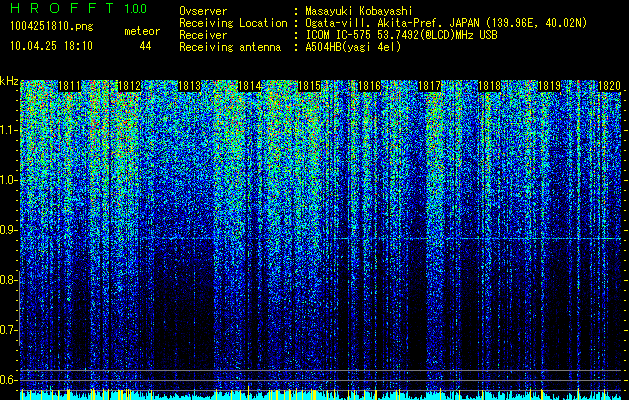The image size is (629, 400).
Task: Click the 1819 time marker
Action: pos(549,86)
